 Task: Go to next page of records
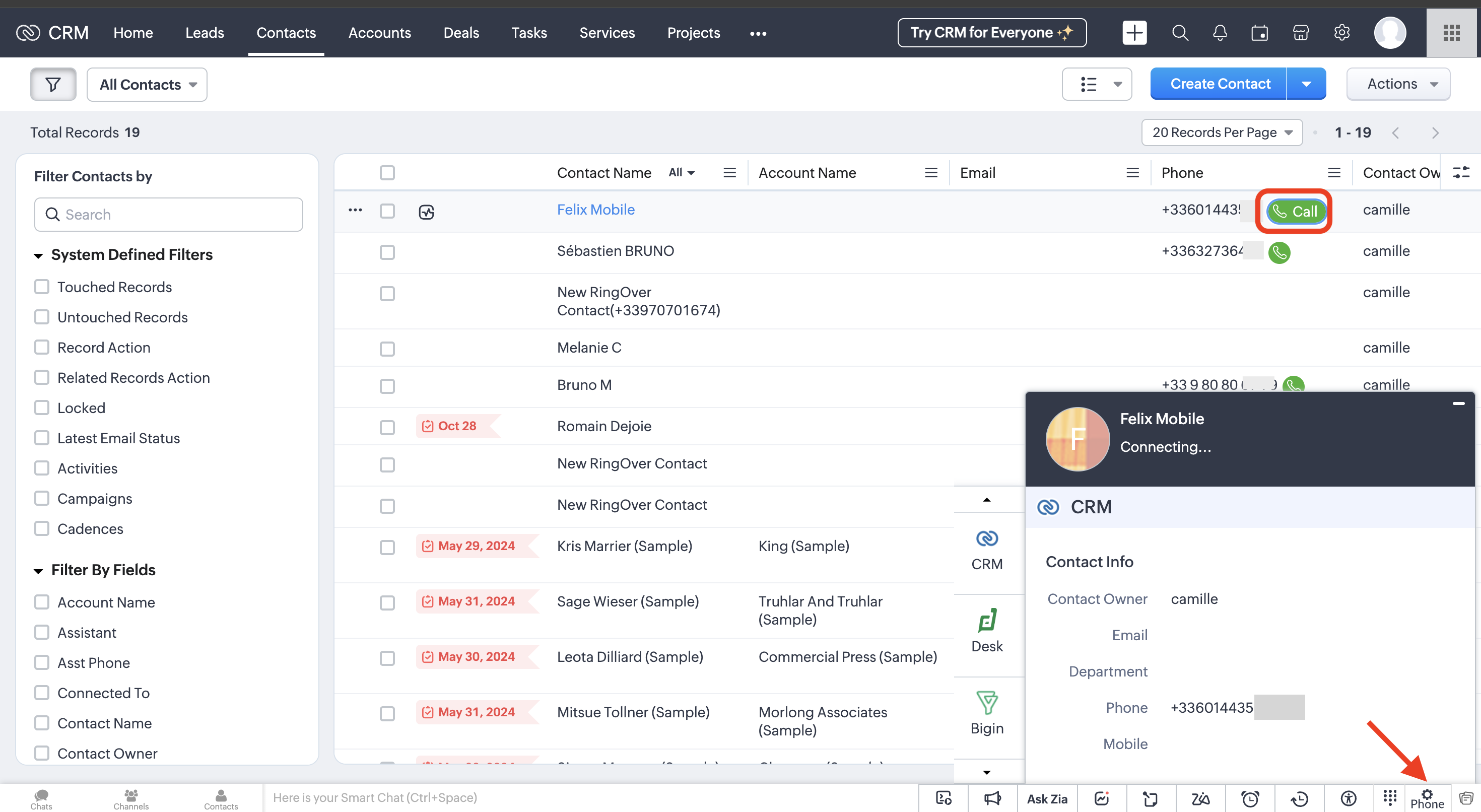point(1435,133)
